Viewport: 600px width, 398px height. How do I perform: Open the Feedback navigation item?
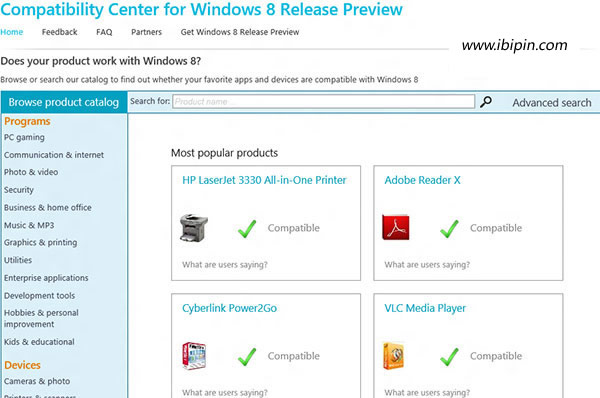[59, 32]
